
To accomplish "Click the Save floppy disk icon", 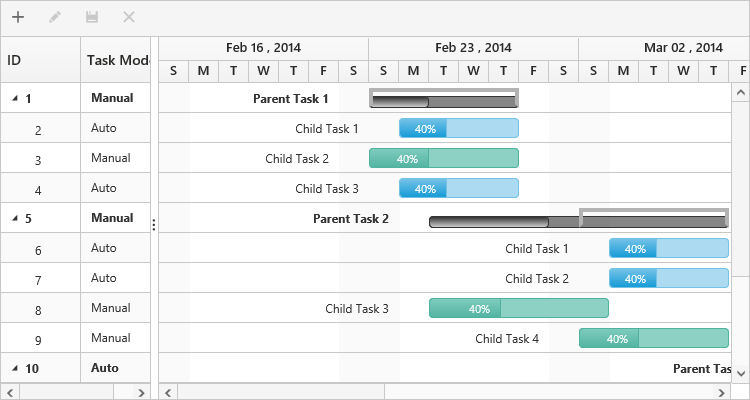I will [92, 17].
